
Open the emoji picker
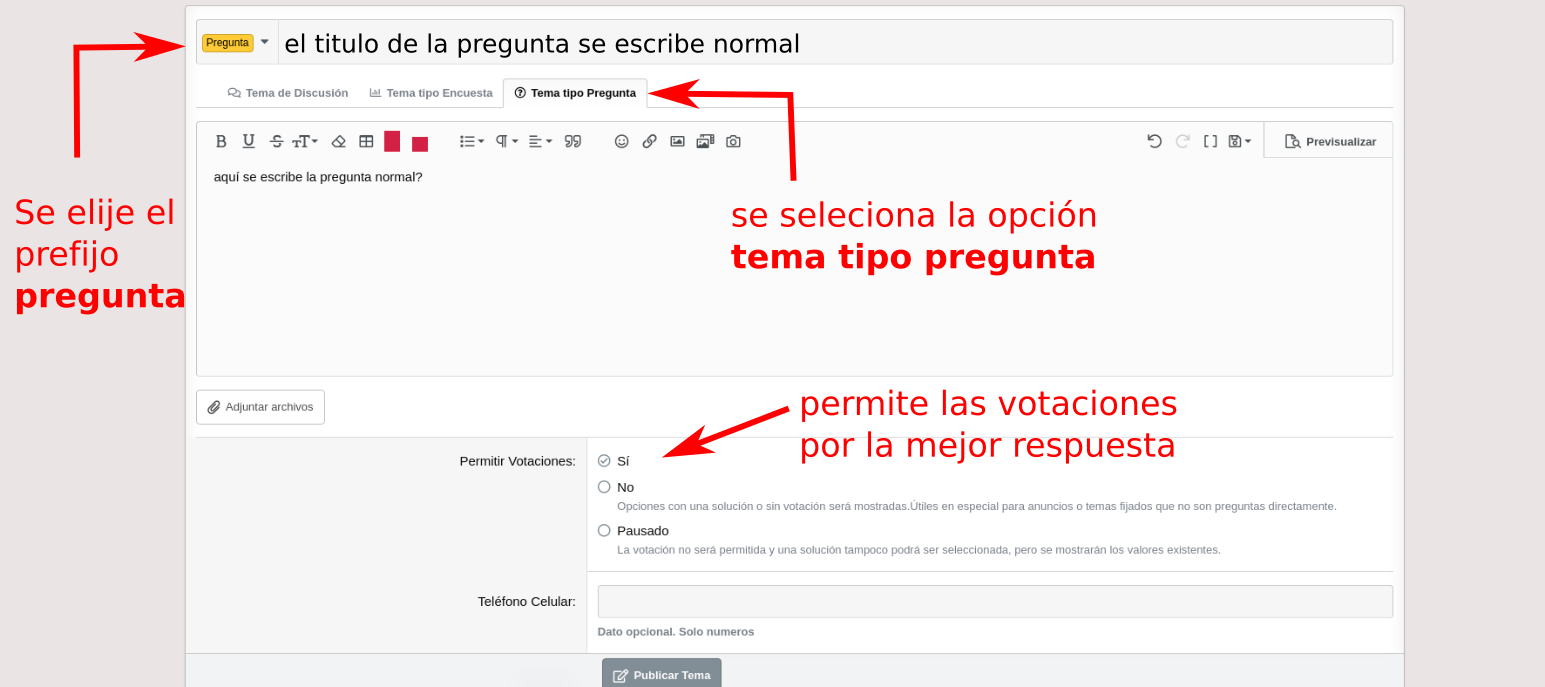(621, 141)
